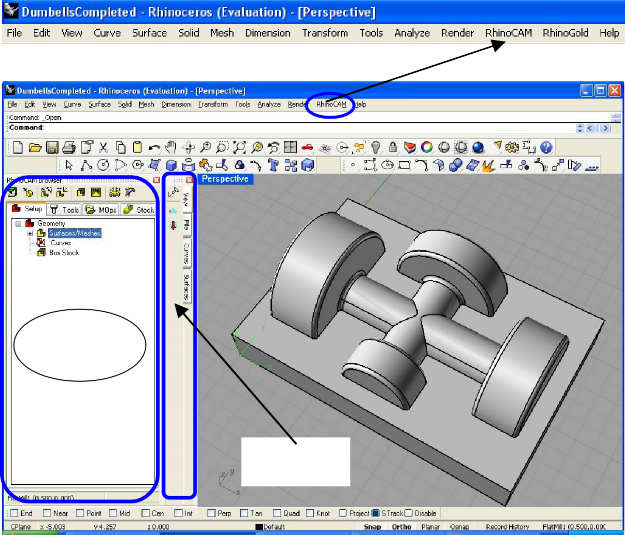Save the model with the floppy icon
This screenshot has height=535, width=625.
tap(52, 148)
